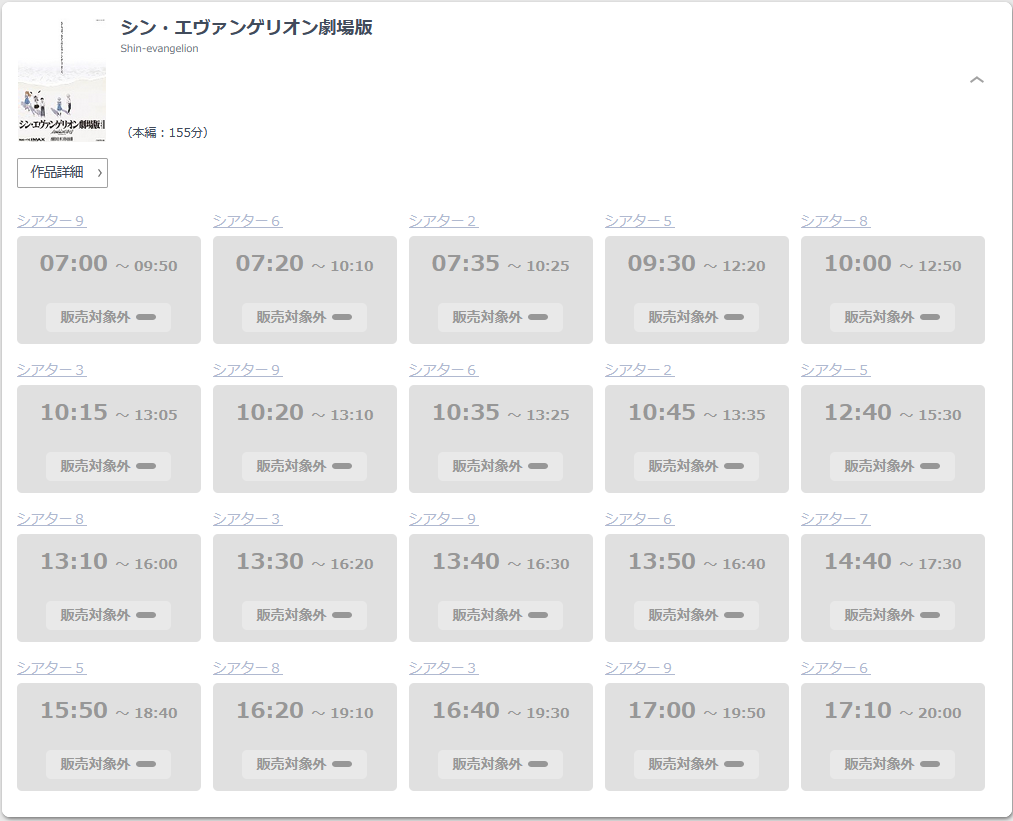Open シアター8 link above the 10:00 showtime
This screenshot has height=821, width=1013.
click(x=835, y=221)
